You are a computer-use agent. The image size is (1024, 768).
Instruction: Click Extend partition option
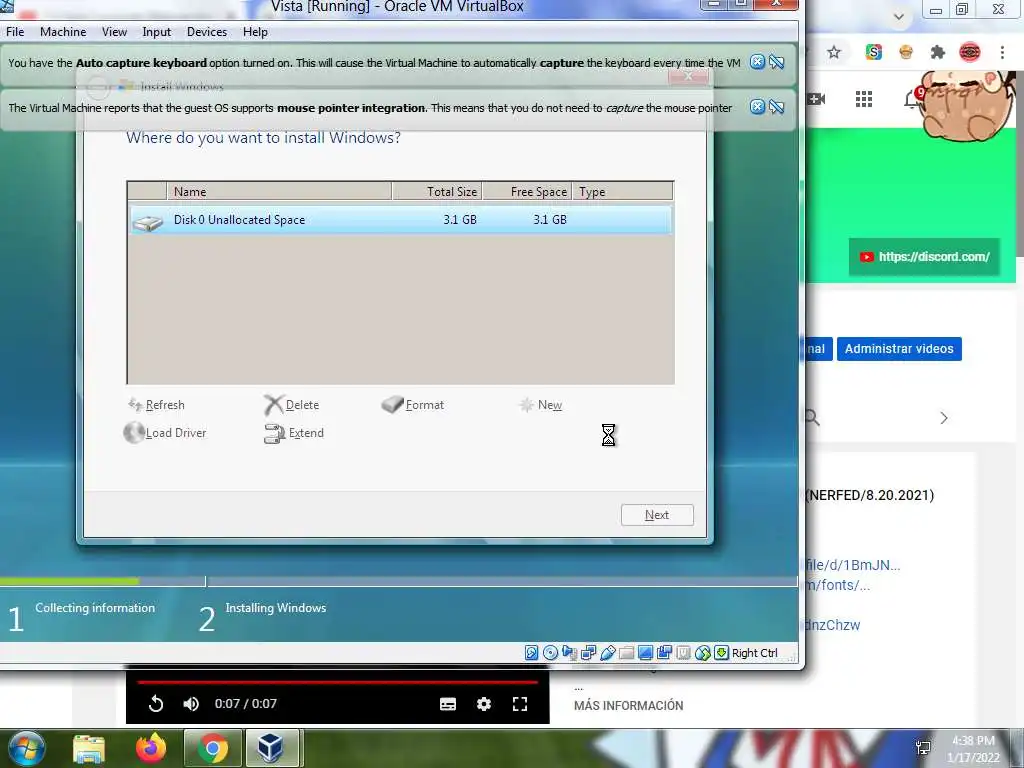[x=294, y=433]
